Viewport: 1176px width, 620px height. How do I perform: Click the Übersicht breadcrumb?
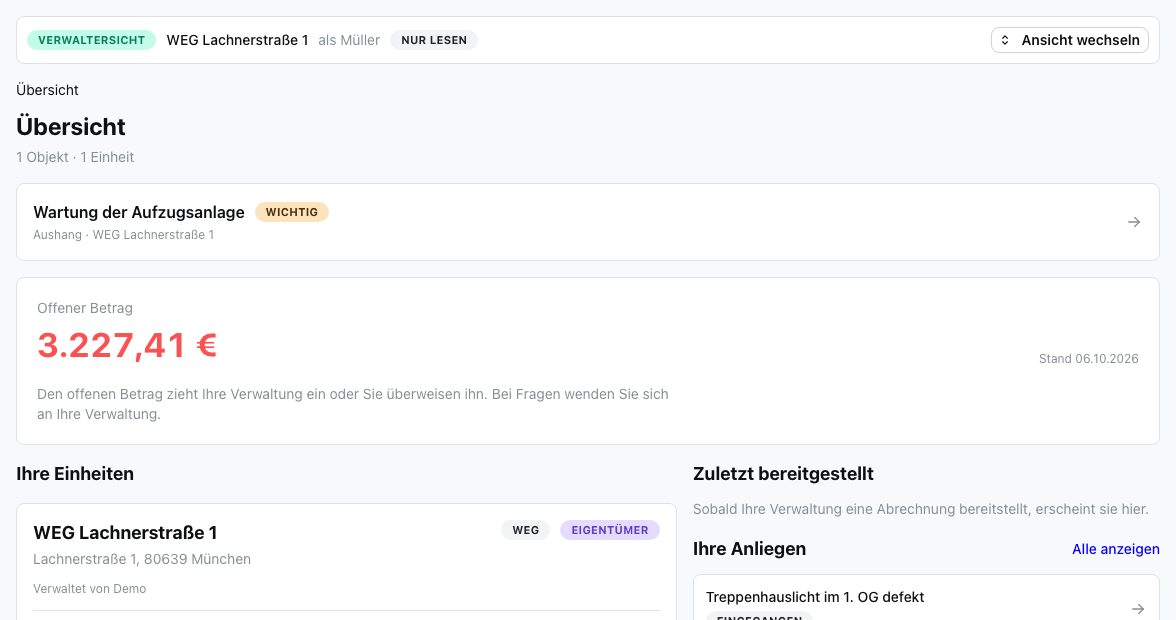pos(47,90)
